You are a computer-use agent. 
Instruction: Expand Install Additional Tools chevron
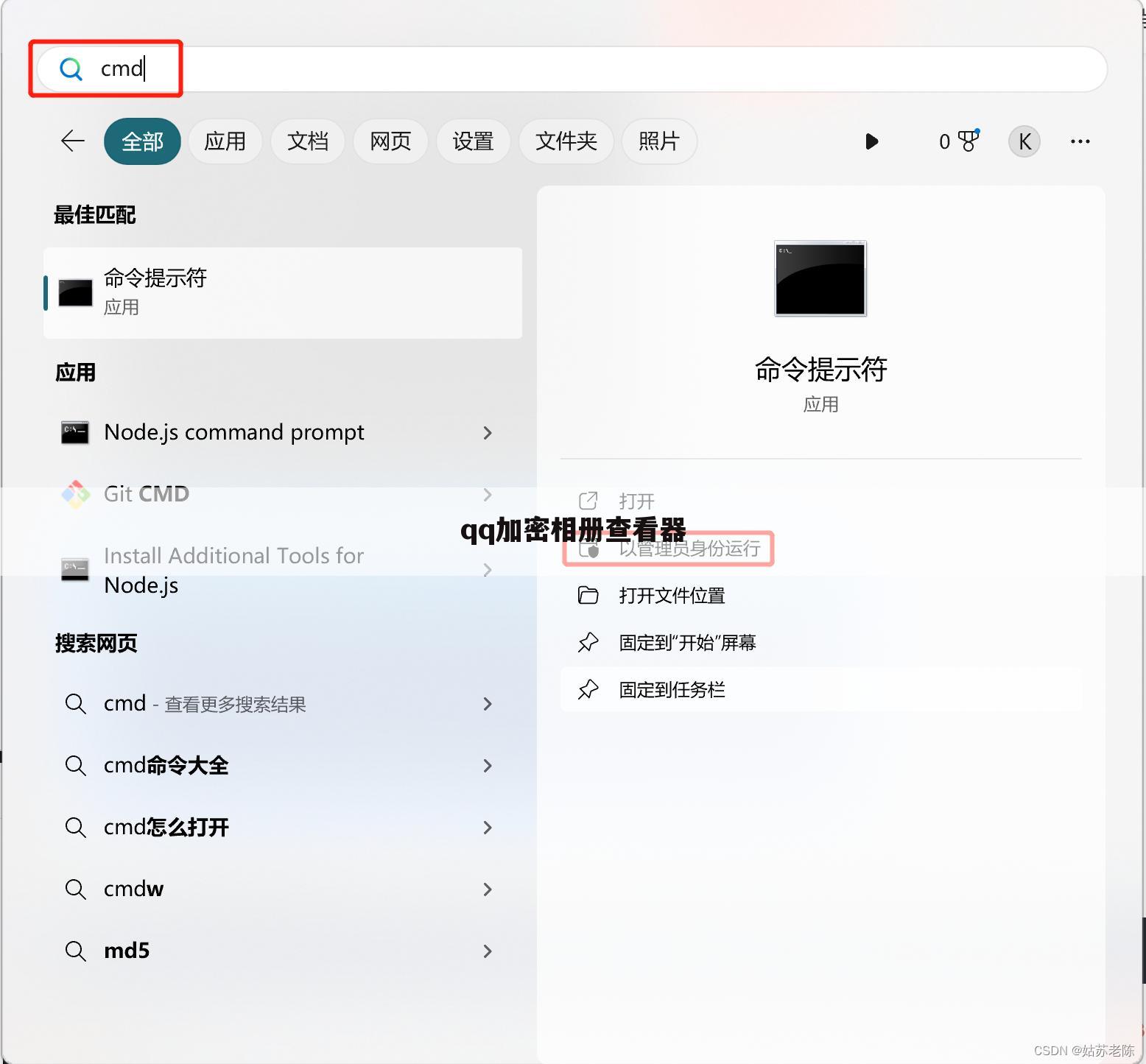click(x=487, y=570)
